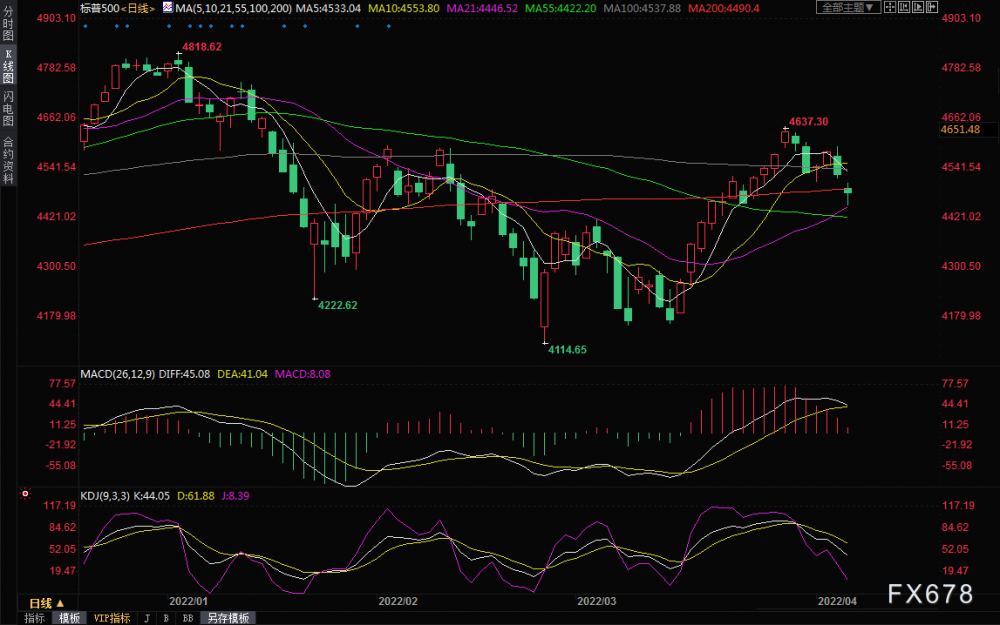Open the 合约资料 side tab
1000x625 pixels.
coord(8,159)
